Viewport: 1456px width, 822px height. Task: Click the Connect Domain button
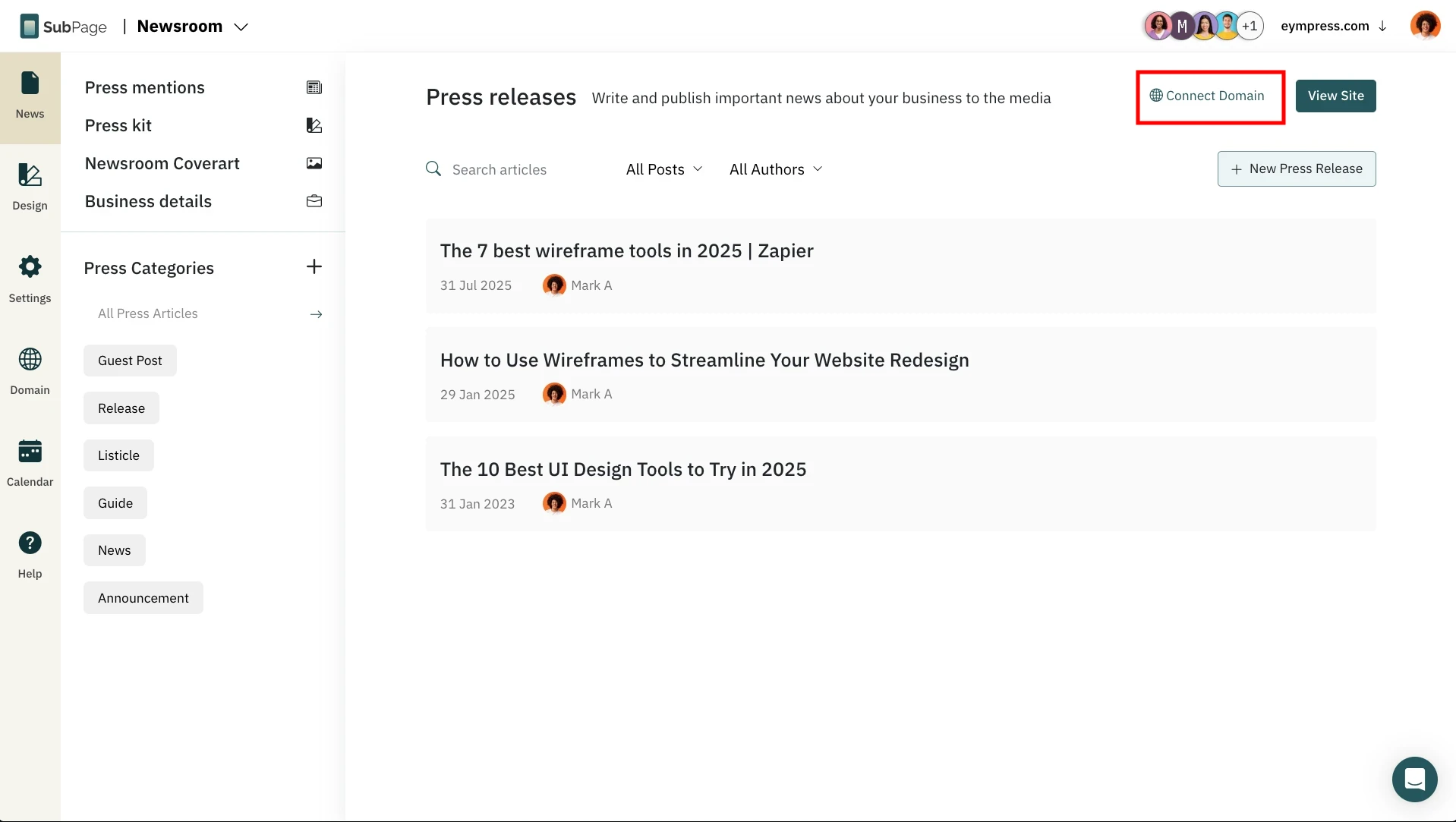point(1207,96)
